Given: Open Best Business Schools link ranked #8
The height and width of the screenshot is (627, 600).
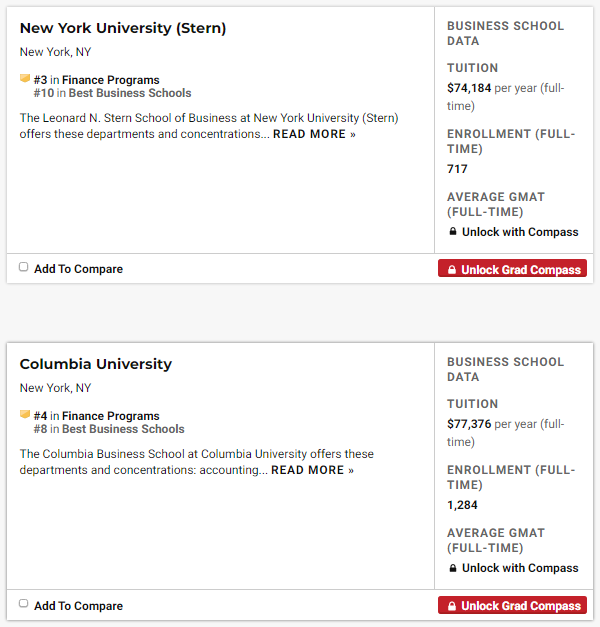Looking at the screenshot, I should pyautogui.click(x=123, y=429).
